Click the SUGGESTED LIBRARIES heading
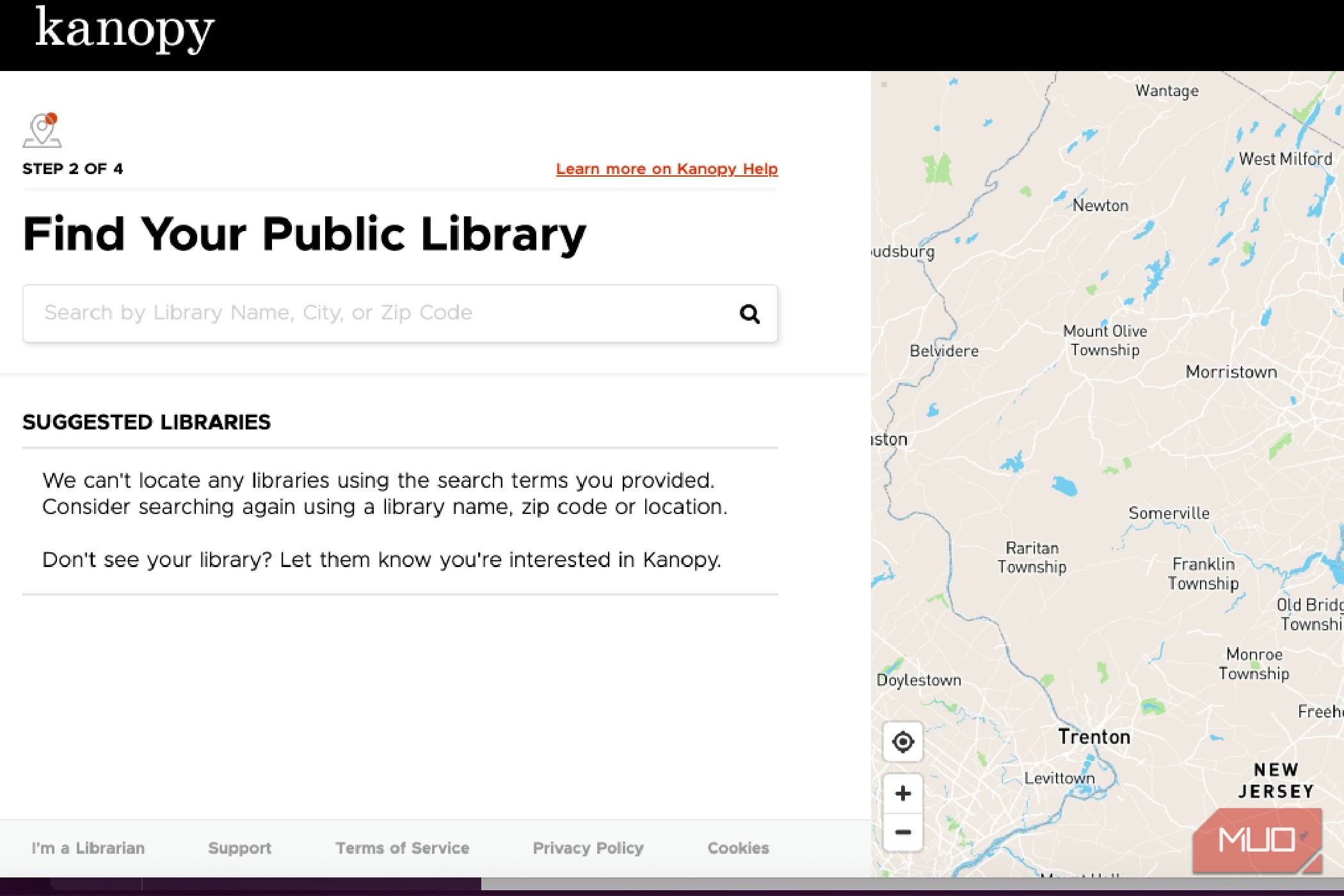The width and height of the screenshot is (1344, 896). coord(147,422)
